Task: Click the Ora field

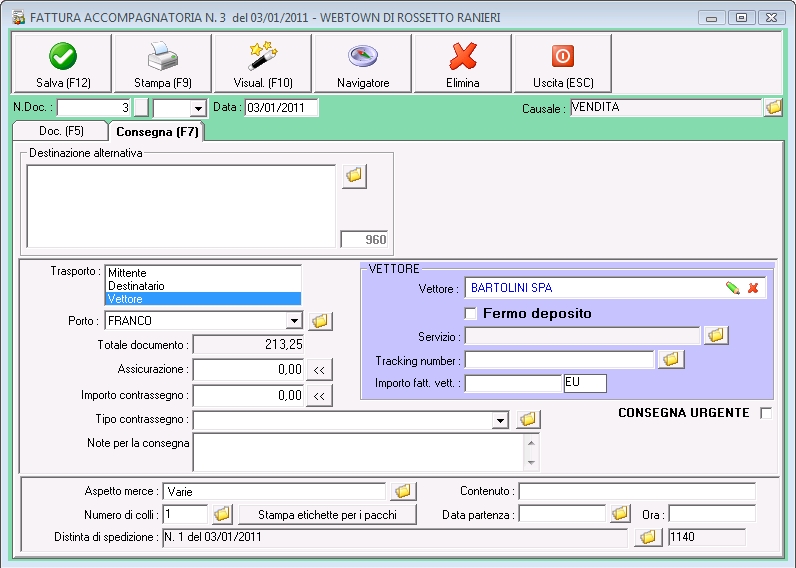Action: 712,514
